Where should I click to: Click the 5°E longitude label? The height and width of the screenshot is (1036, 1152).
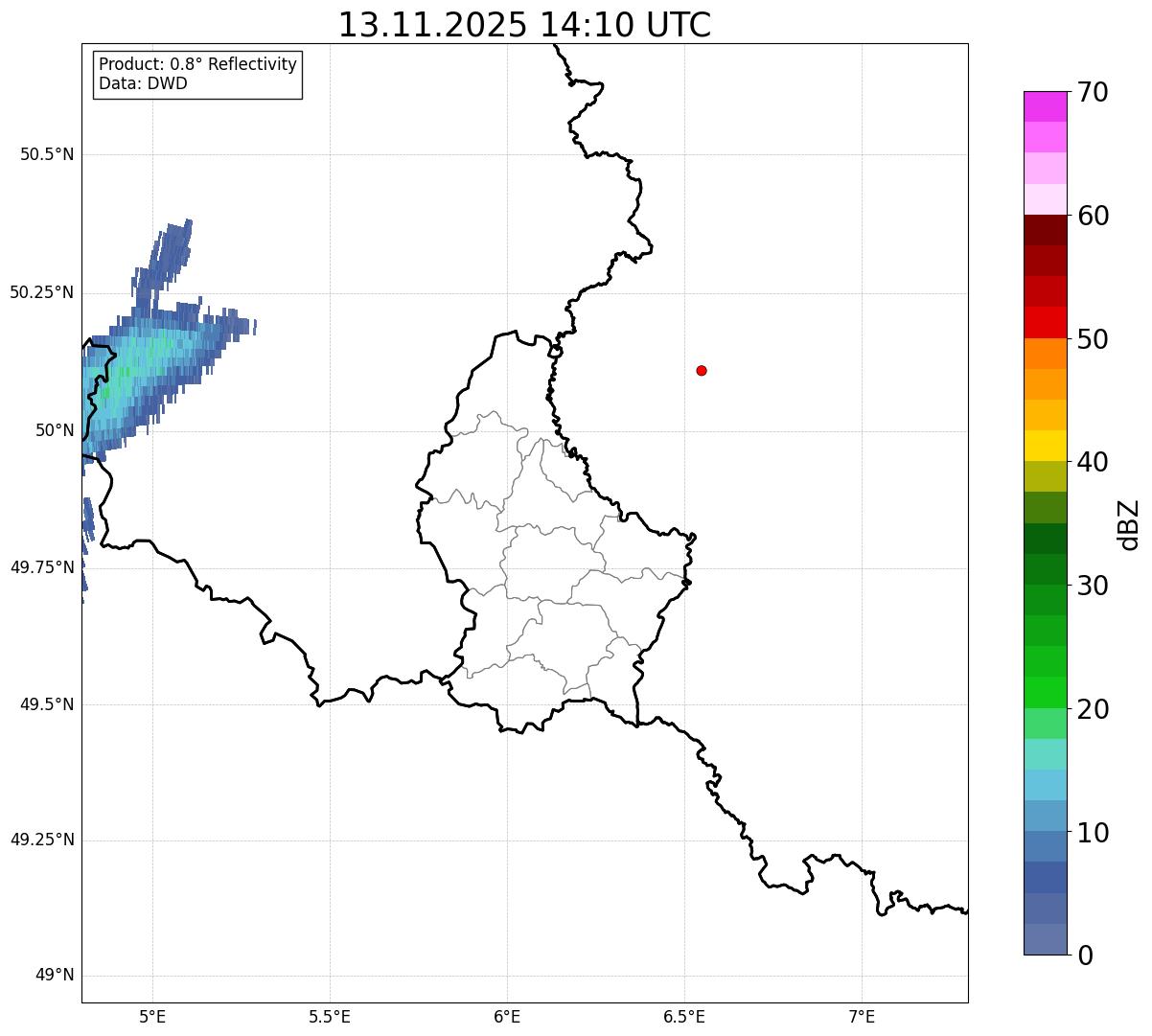coord(152,1016)
